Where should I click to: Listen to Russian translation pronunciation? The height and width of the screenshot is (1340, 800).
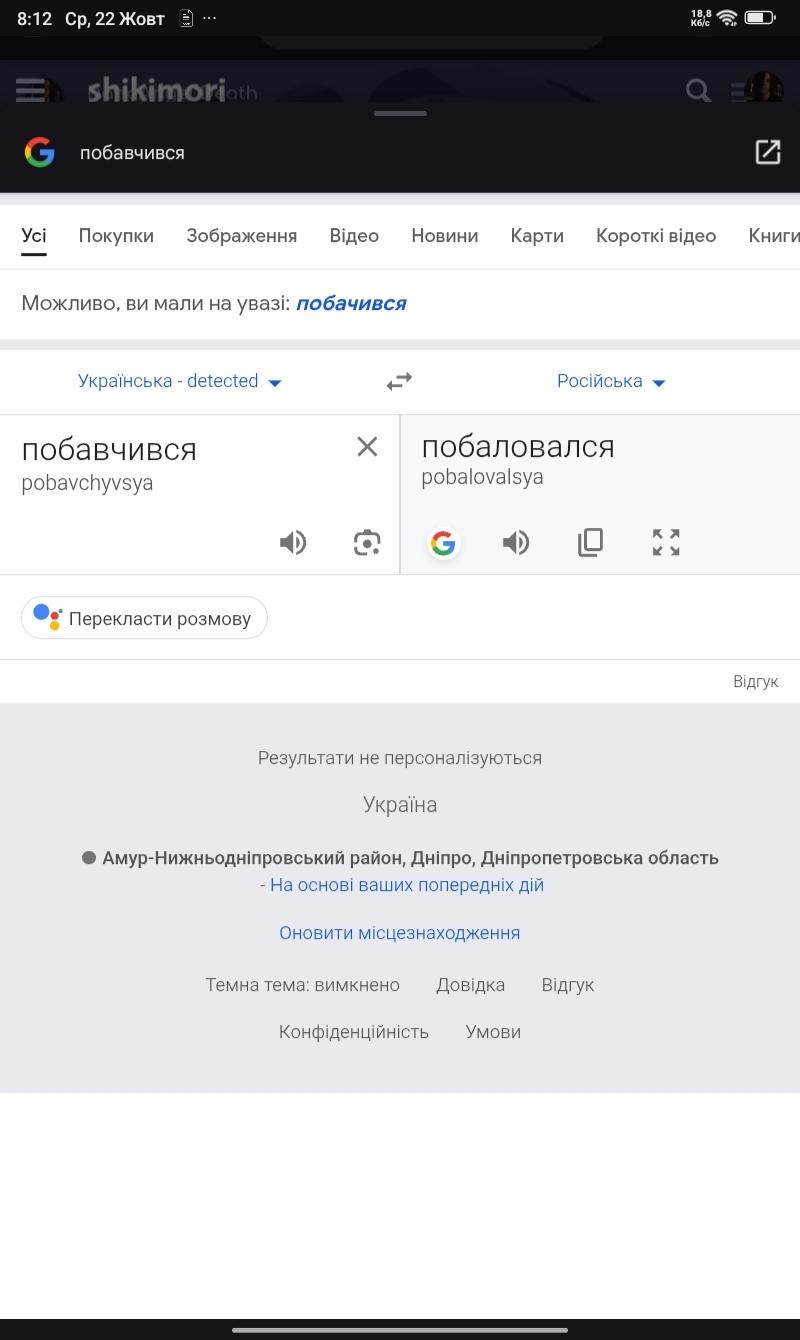point(515,543)
